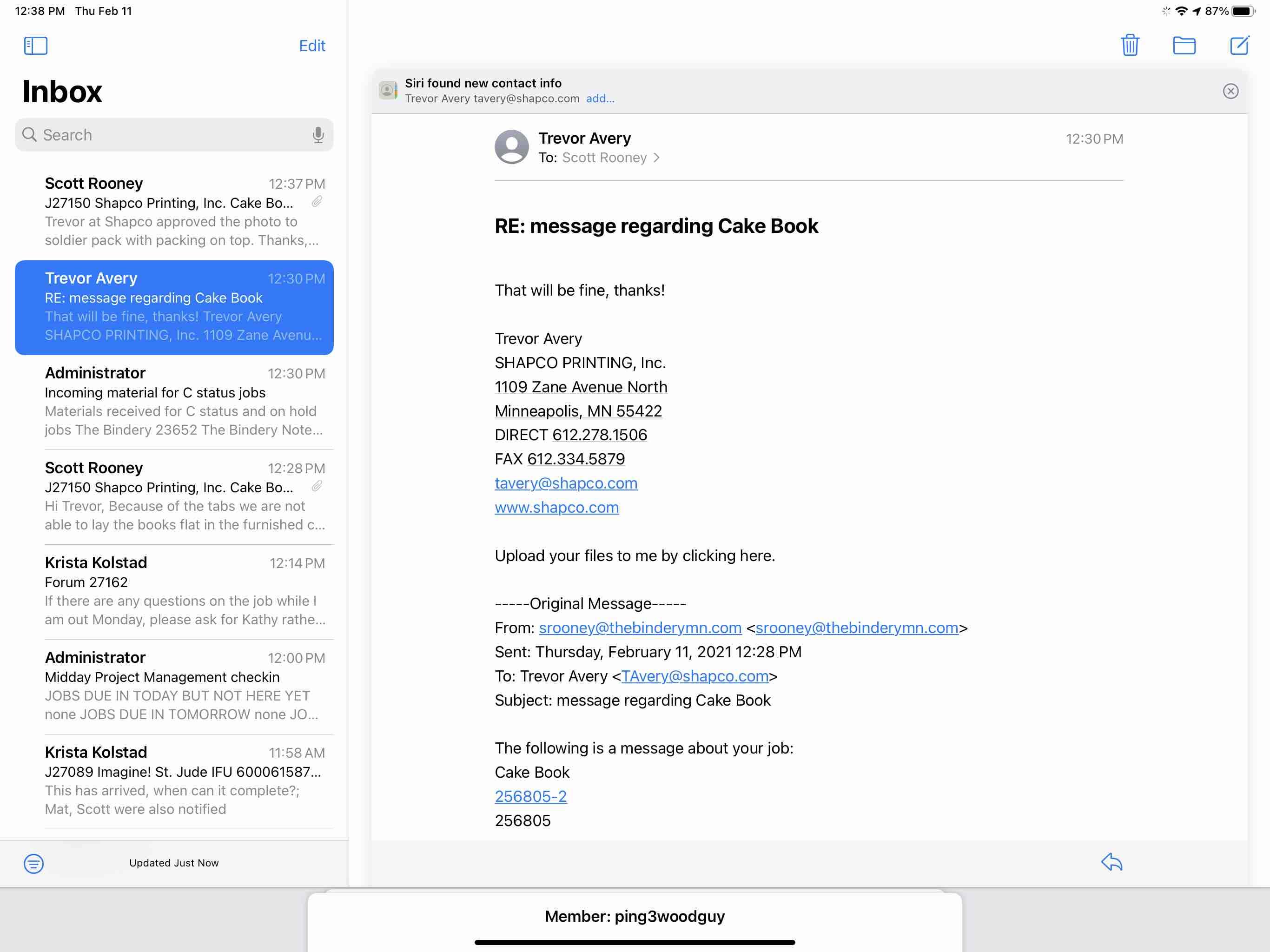Tap the microphone dictation icon in search
This screenshot has height=952, width=1270.
[x=318, y=135]
